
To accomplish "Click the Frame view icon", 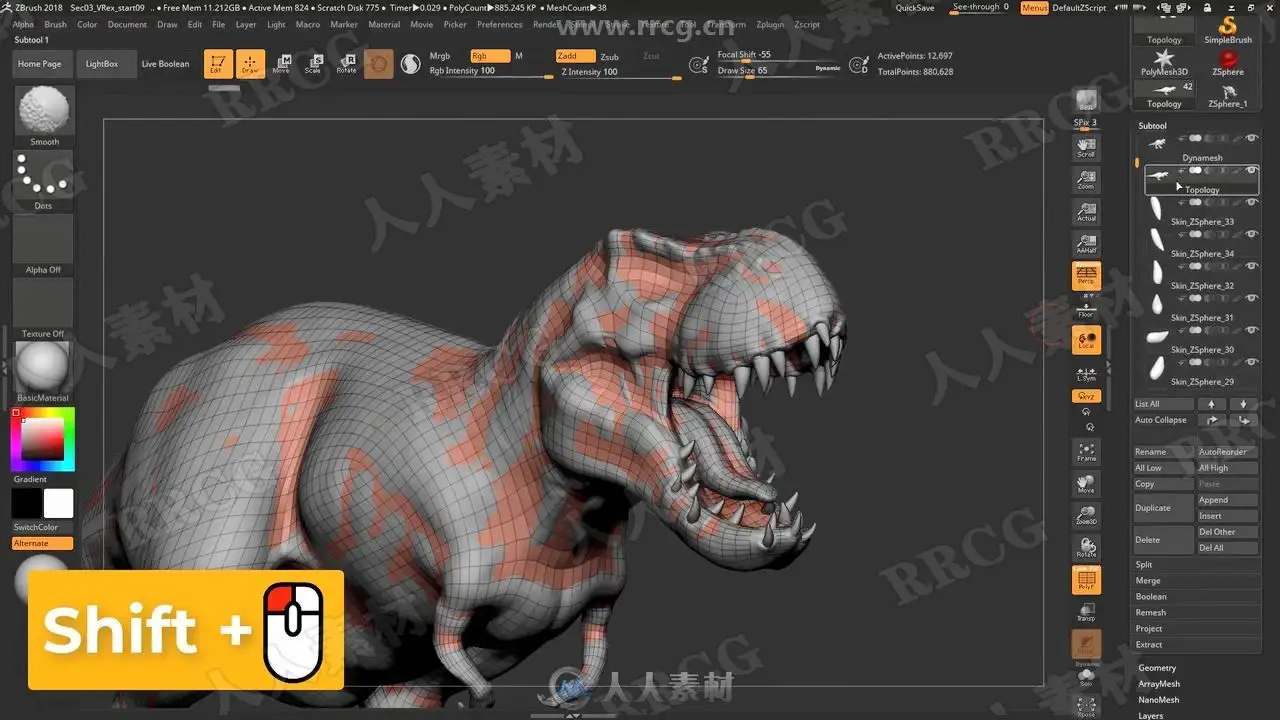I will point(1086,452).
